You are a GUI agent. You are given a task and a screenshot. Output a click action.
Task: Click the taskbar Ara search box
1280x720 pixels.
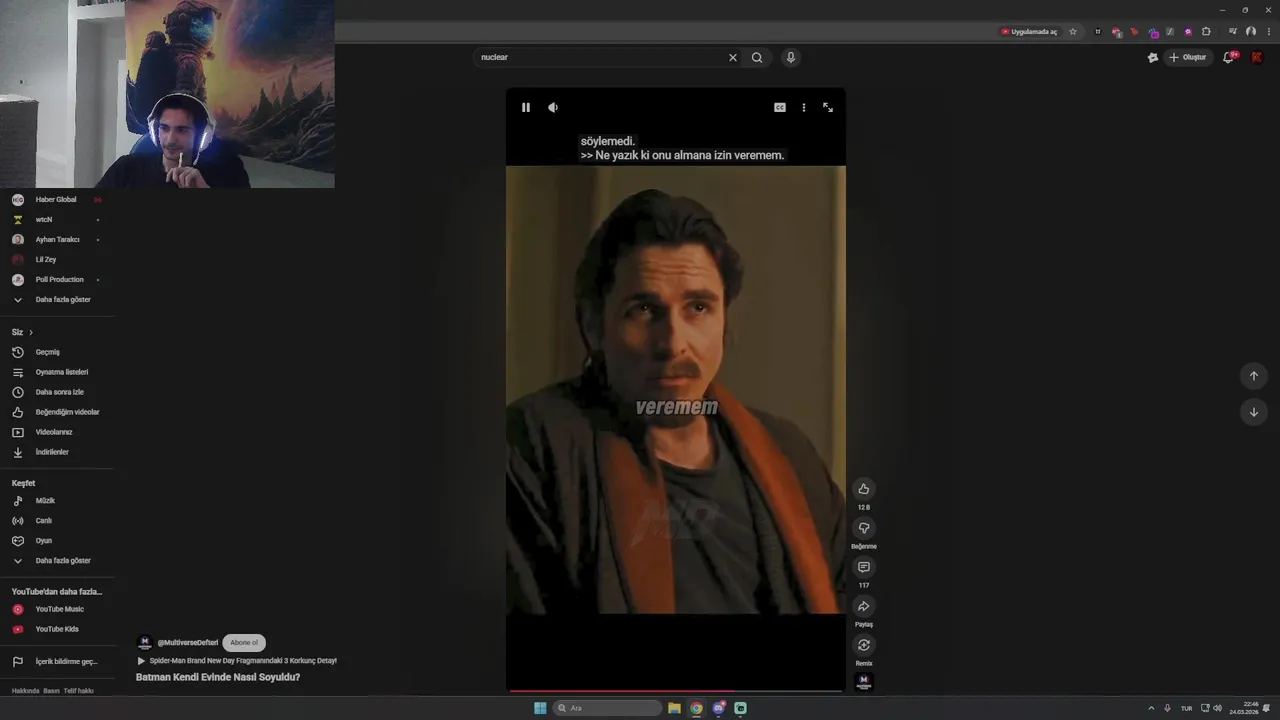click(607, 708)
